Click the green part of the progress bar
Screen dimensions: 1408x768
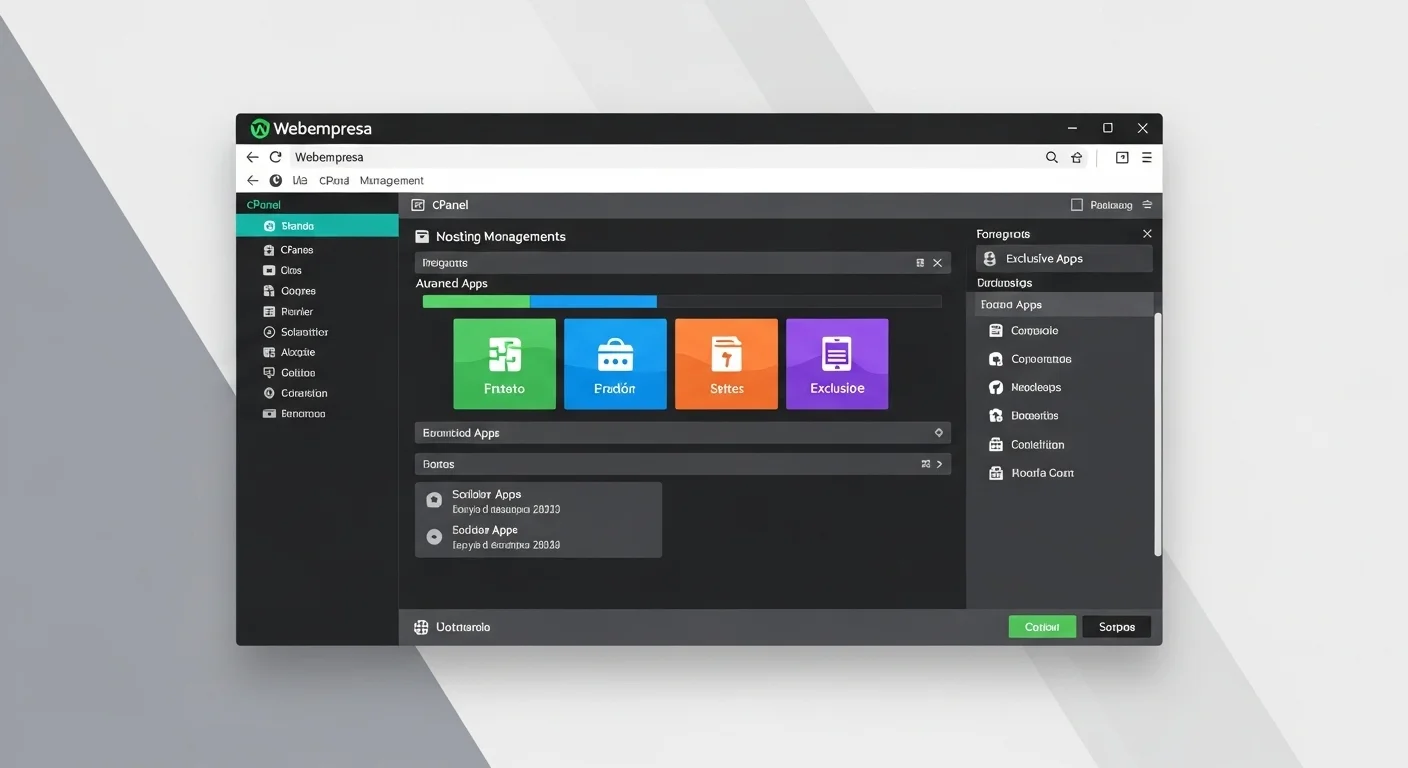(476, 301)
